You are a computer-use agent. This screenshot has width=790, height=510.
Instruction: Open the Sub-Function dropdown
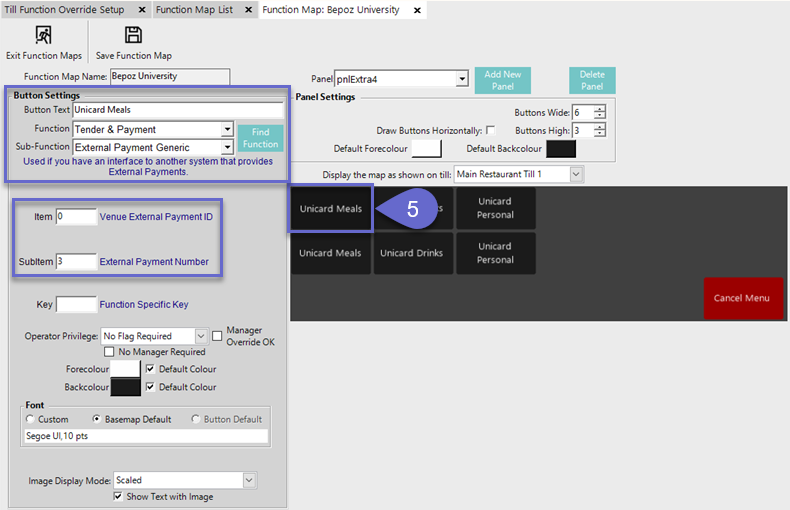227,148
